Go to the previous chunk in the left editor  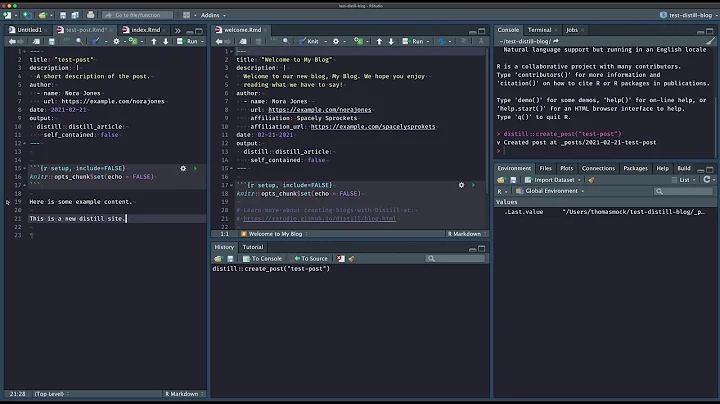point(154,41)
